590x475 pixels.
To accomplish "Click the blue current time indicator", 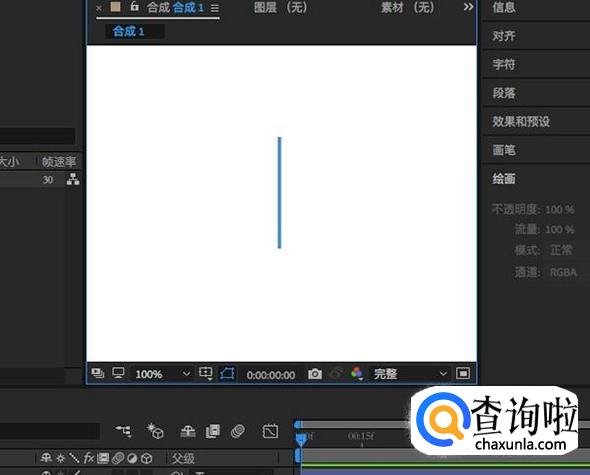I will (x=301, y=438).
